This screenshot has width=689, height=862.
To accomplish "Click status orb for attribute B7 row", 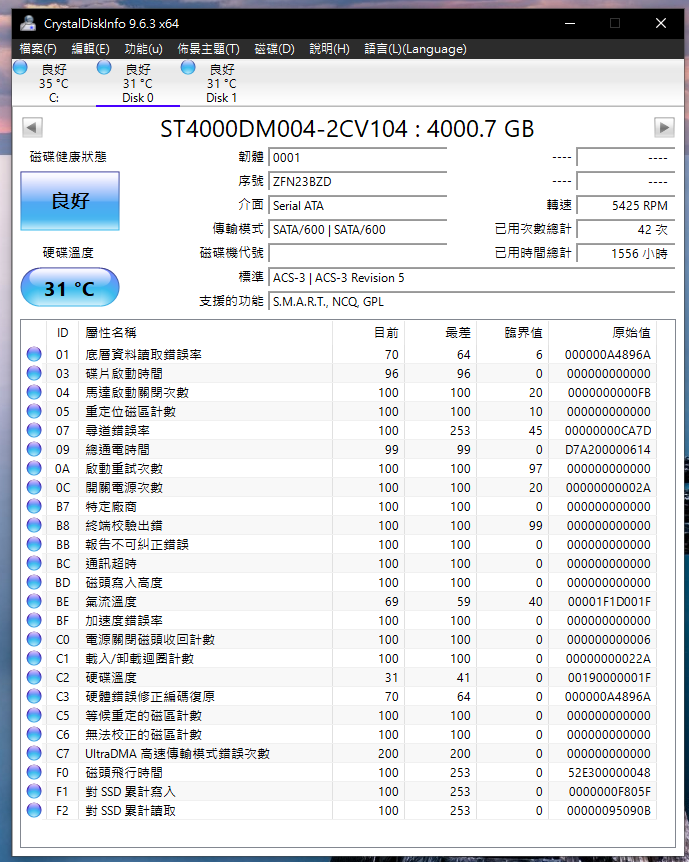I will (34, 506).
